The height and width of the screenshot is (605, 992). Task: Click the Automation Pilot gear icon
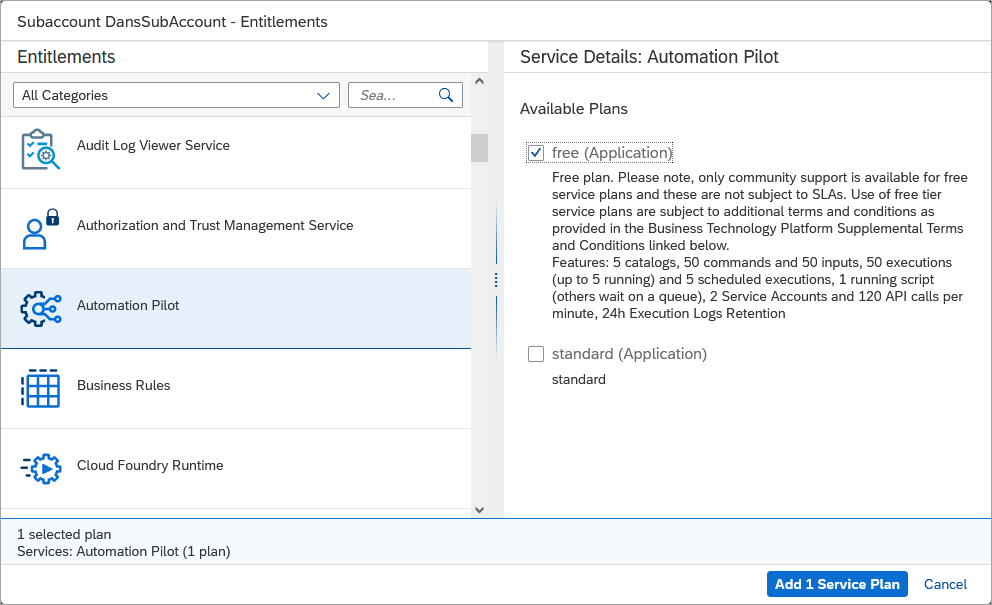[x=40, y=309]
